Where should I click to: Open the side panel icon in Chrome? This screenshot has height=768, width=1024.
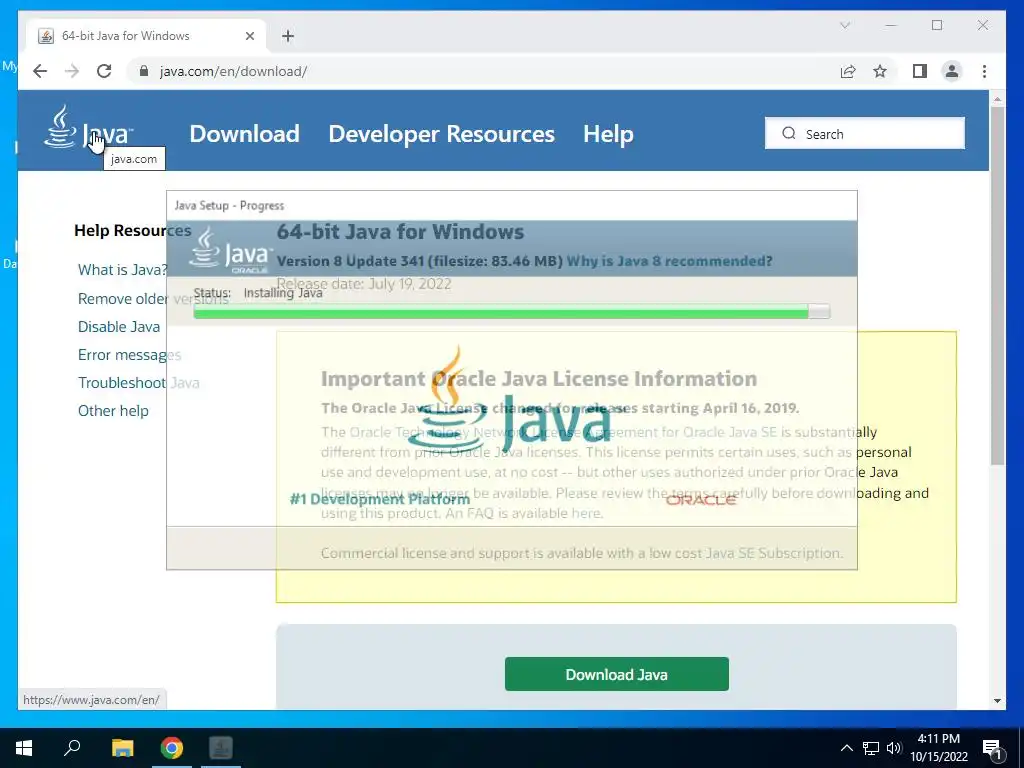click(x=920, y=71)
